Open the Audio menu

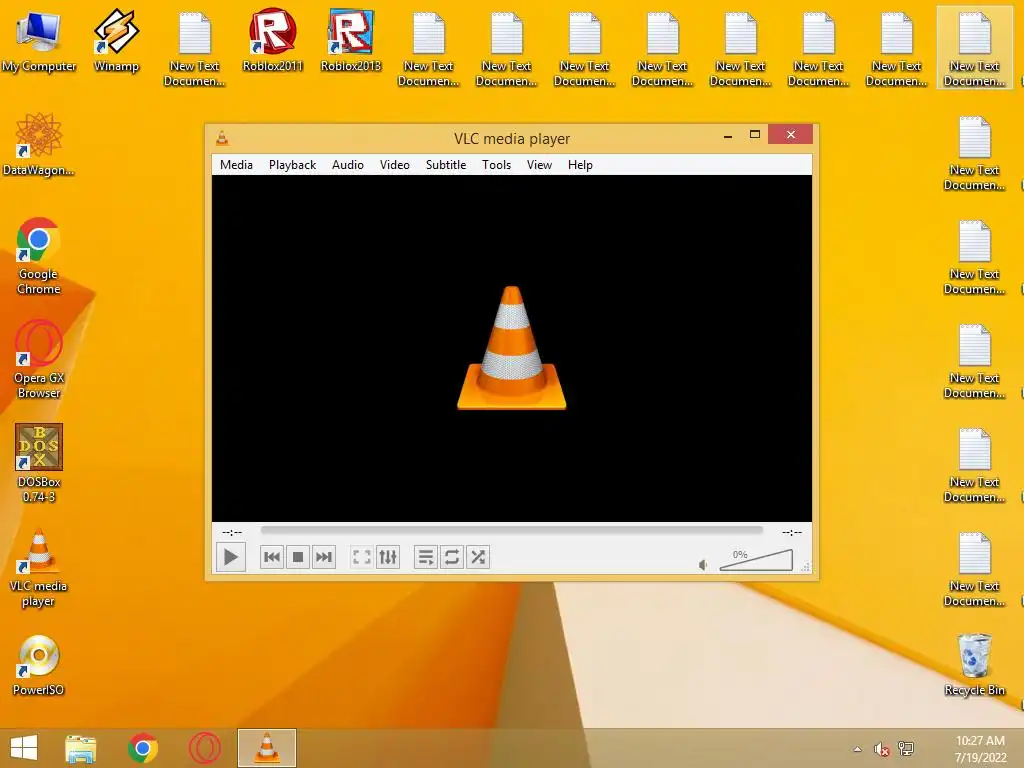point(347,165)
